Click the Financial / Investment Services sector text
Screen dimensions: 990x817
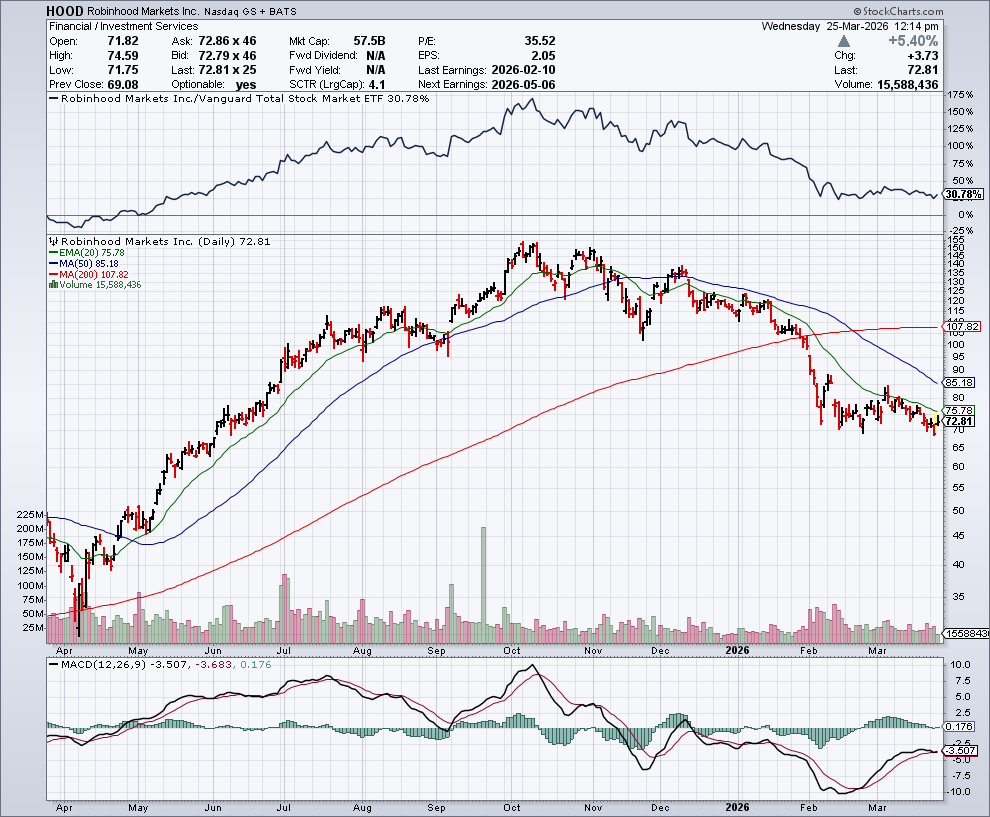click(123, 26)
